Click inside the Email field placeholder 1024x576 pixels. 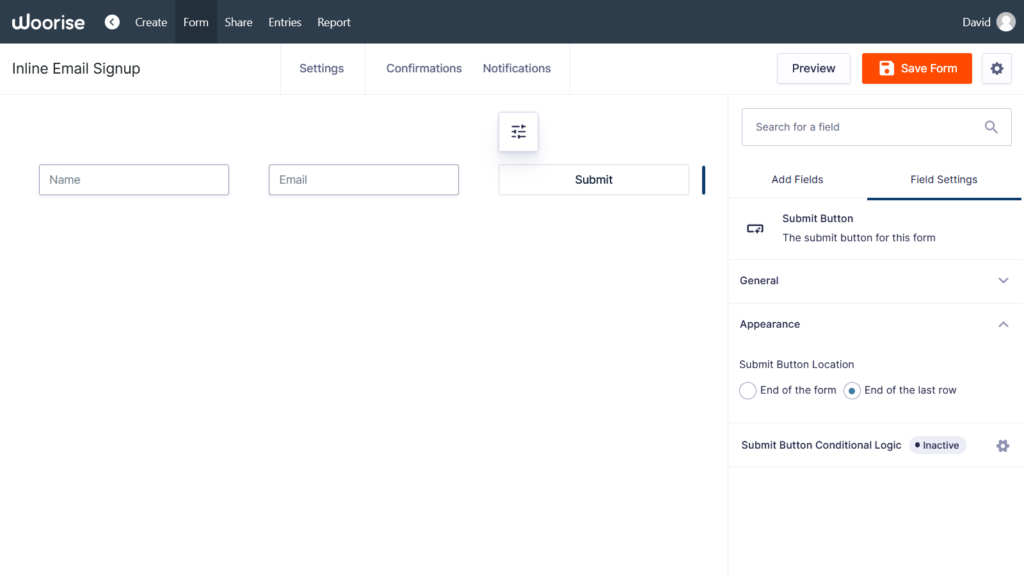pyautogui.click(x=363, y=179)
